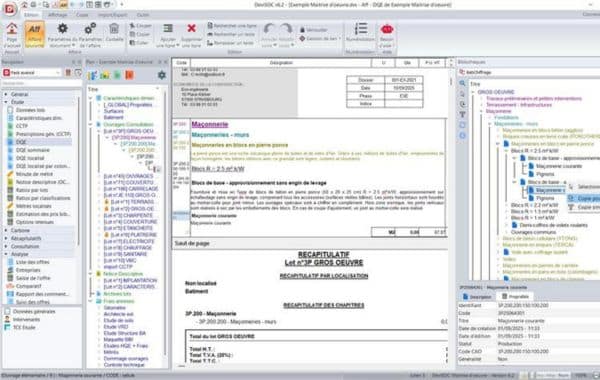The image size is (600, 380).
Task: Open the Corbeille trash icon in ribbon
Action: tap(114, 33)
